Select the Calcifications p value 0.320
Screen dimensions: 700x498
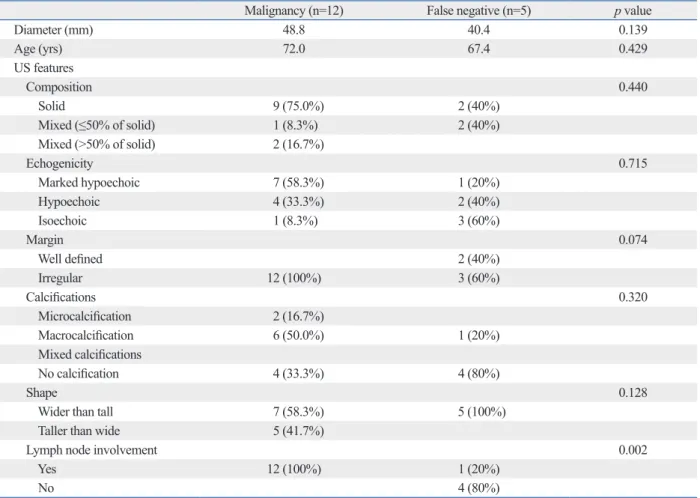click(x=633, y=297)
